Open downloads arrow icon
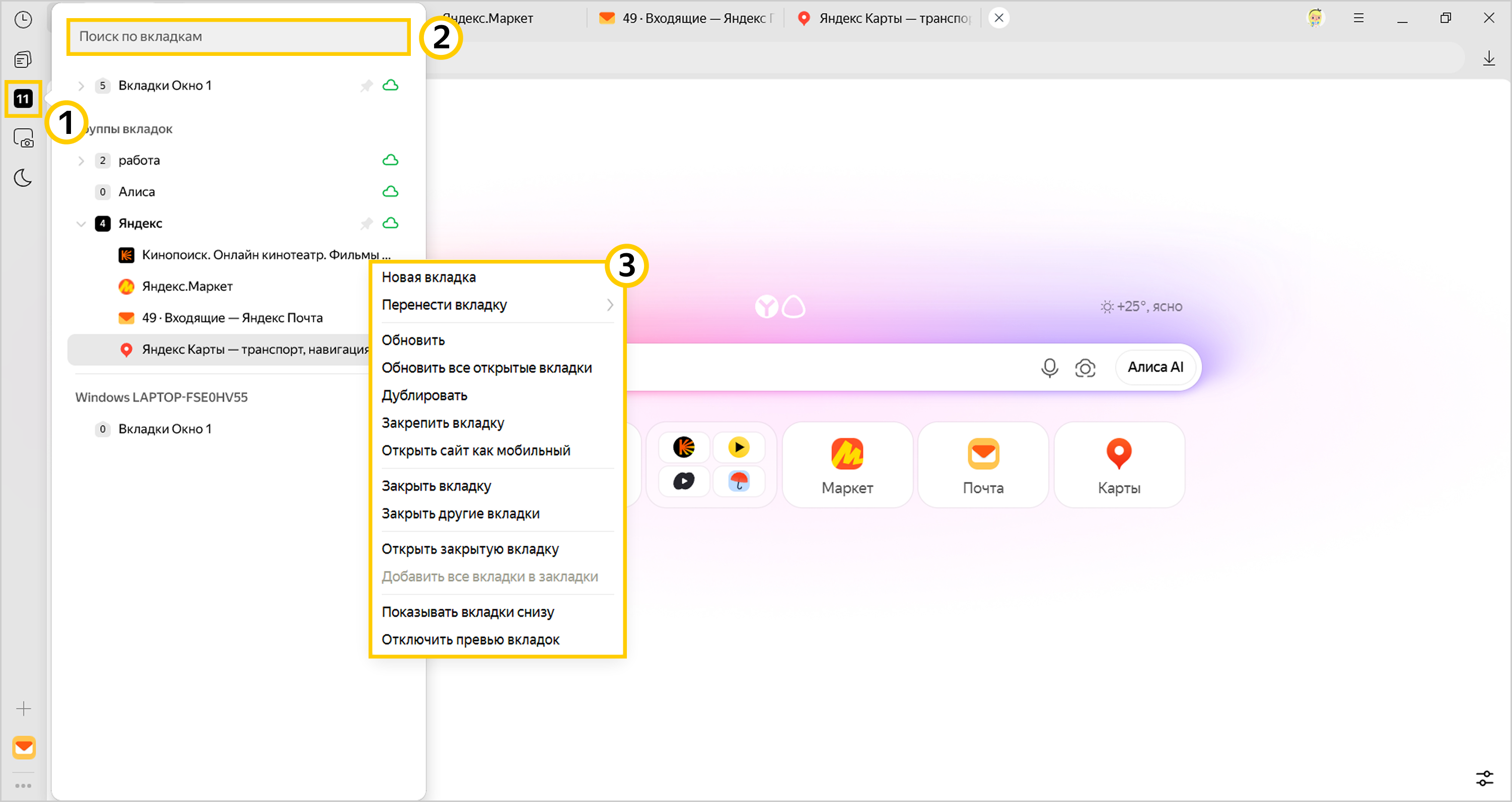The height and width of the screenshot is (802, 1512). tap(1489, 58)
